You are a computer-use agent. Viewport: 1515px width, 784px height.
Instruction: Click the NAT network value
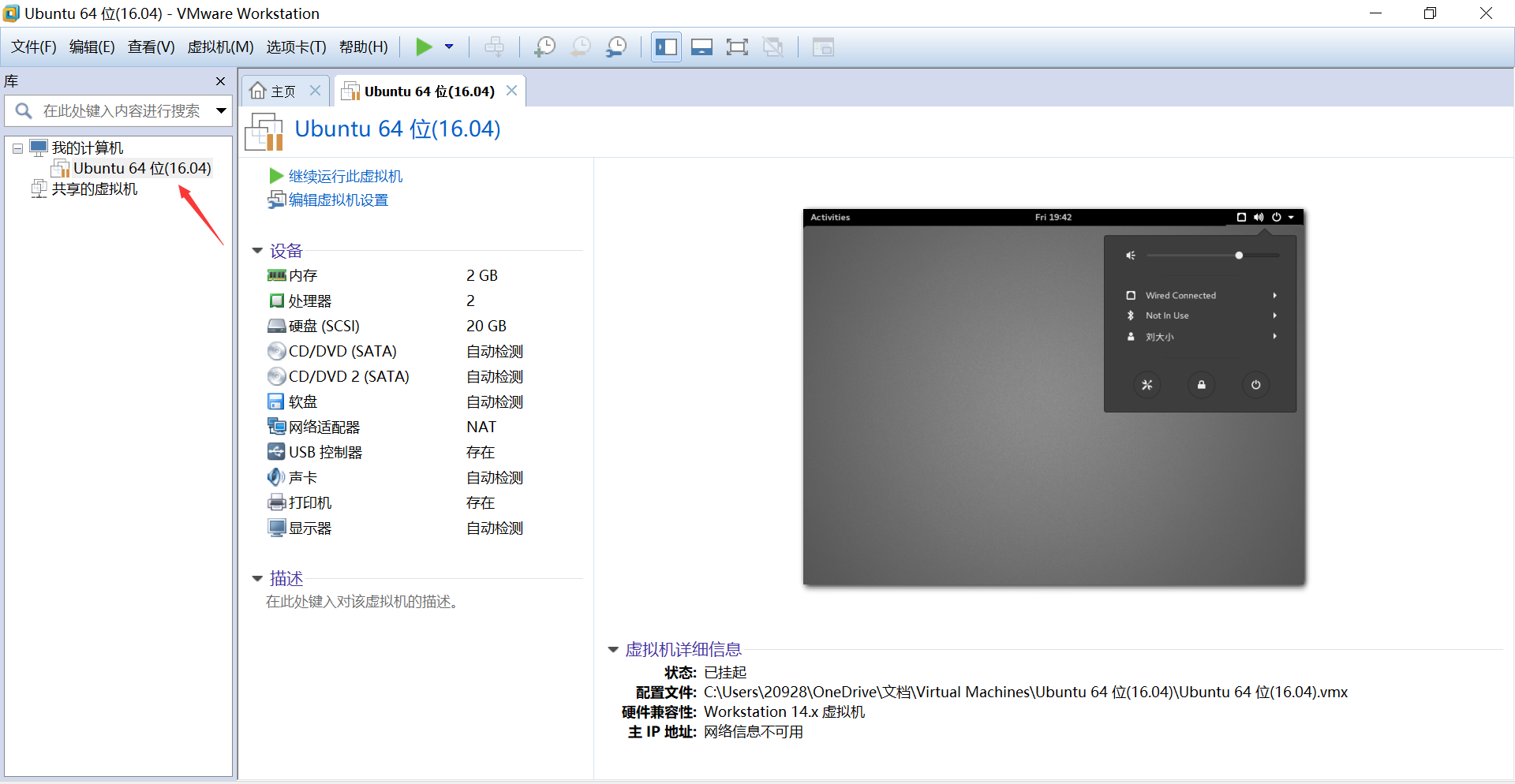(481, 427)
